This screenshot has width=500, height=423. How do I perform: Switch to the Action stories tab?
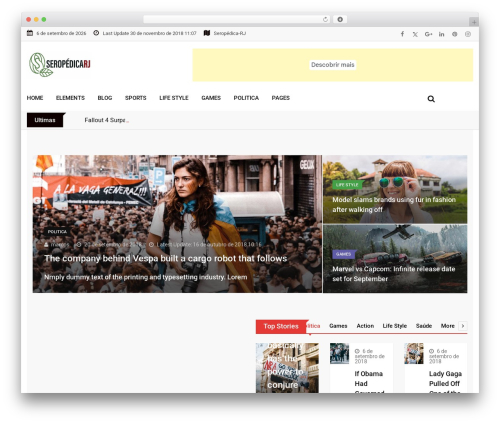pyautogui.click(x=365, y=326)
